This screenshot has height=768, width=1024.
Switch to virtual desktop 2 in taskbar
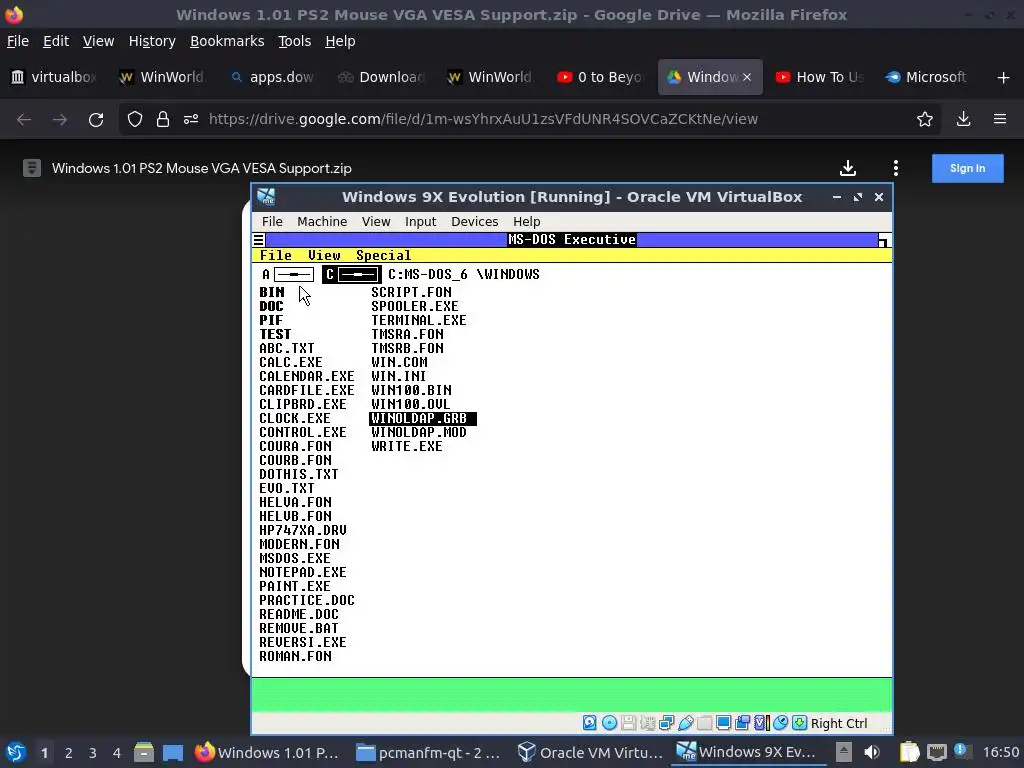click(68, 753)
